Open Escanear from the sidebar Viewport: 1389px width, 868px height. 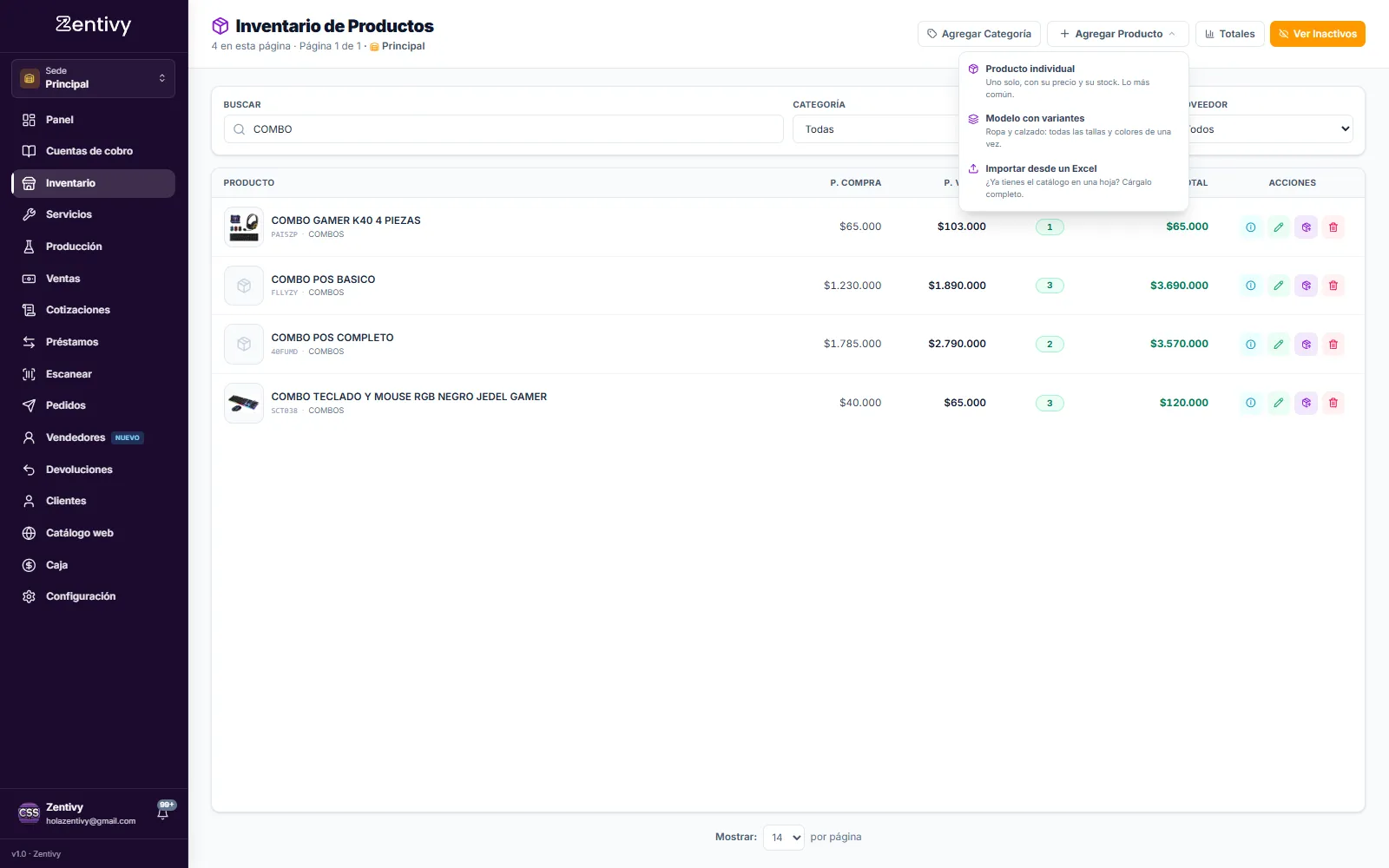94,374
